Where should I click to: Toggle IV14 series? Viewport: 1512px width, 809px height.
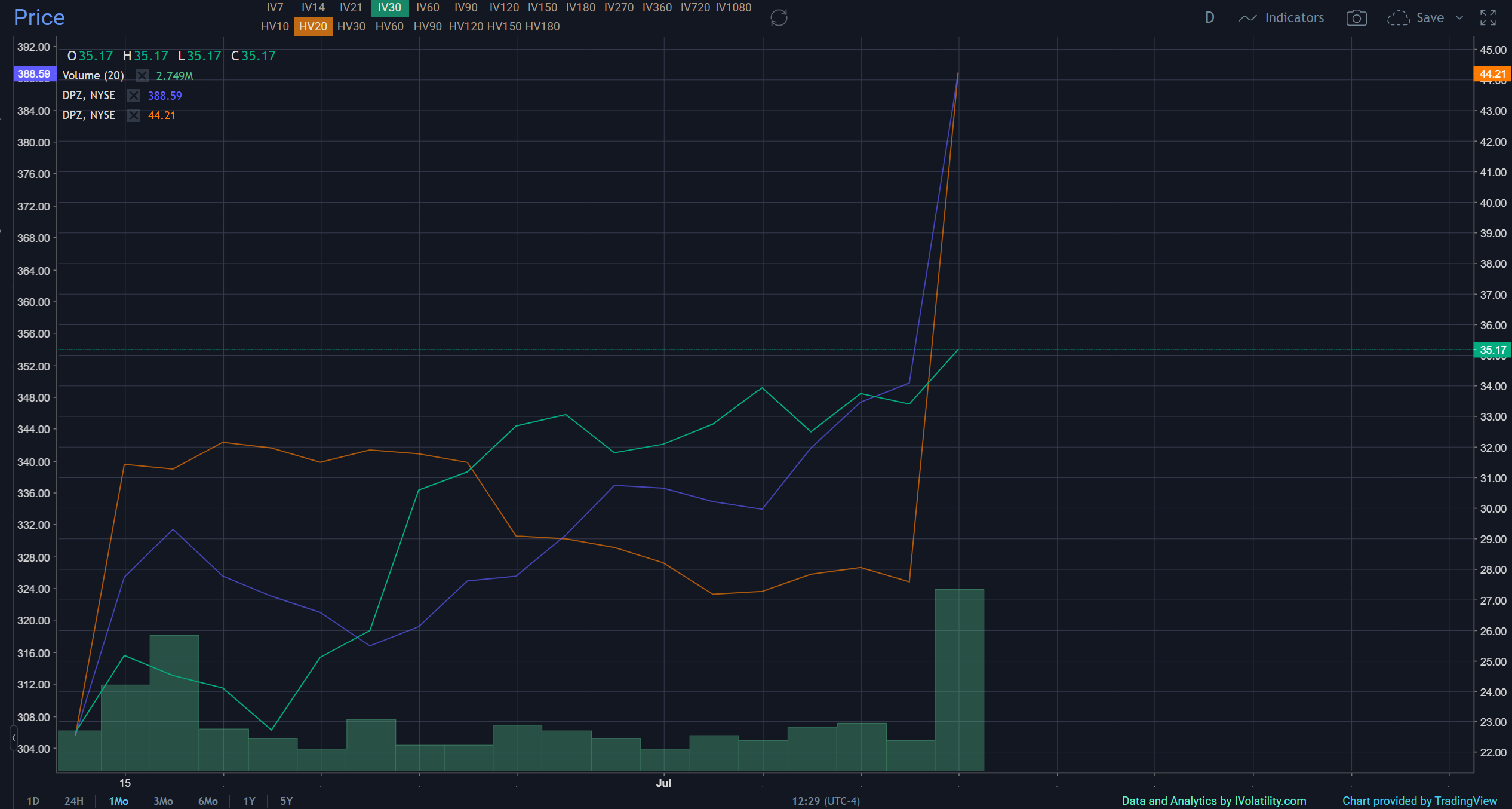click(313, 7)
